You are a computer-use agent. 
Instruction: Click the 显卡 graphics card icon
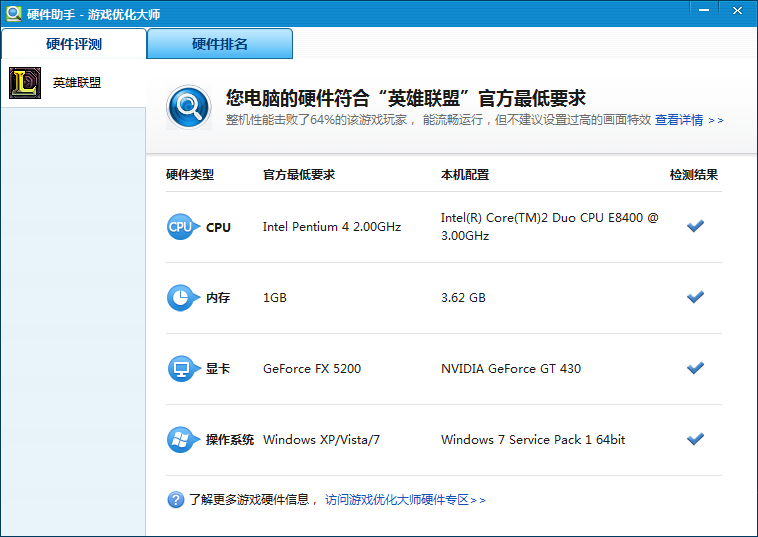coord(183,368)
